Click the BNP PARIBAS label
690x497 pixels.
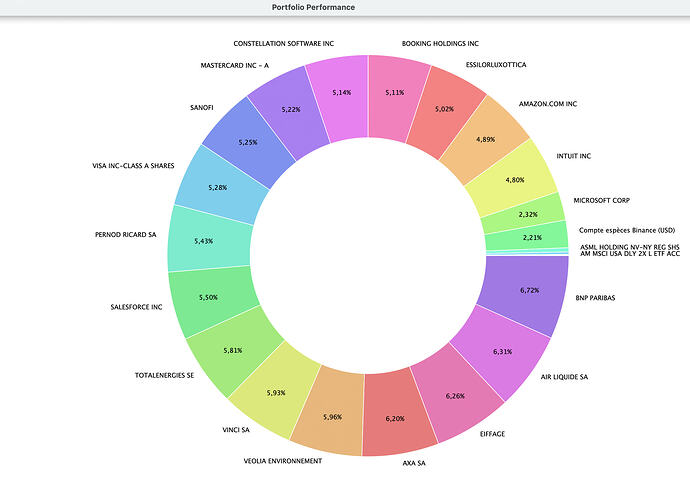point(595,298)
